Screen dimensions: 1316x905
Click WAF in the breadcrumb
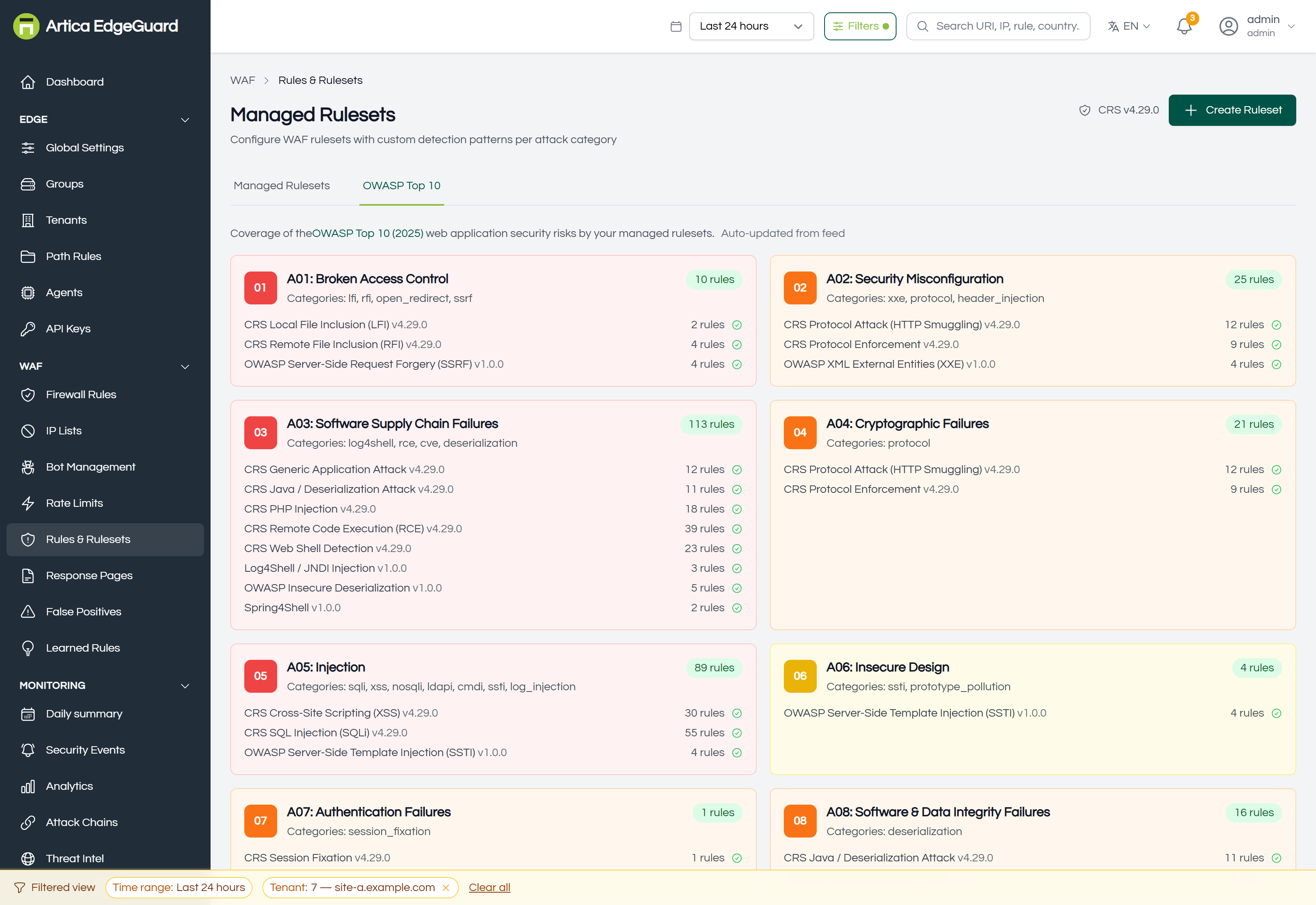[x=243, y=81]
